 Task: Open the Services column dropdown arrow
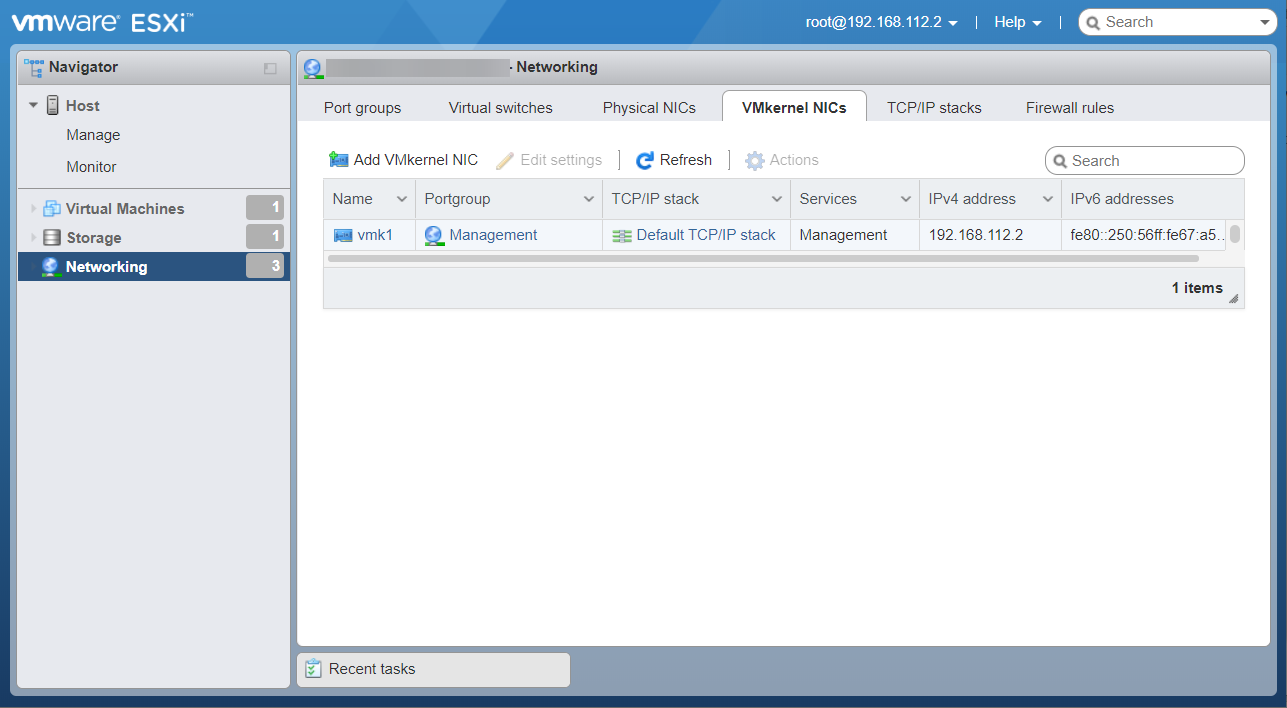[906, 199]
